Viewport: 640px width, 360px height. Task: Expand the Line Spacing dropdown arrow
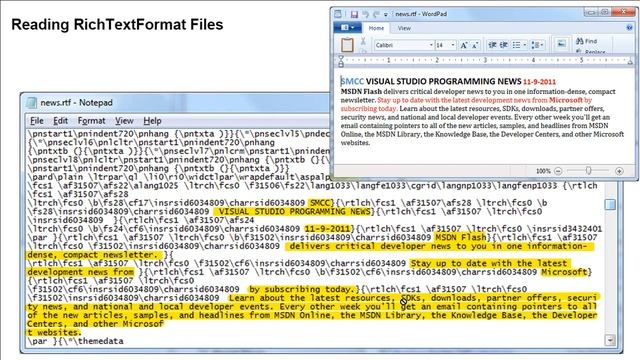point(542,45)
